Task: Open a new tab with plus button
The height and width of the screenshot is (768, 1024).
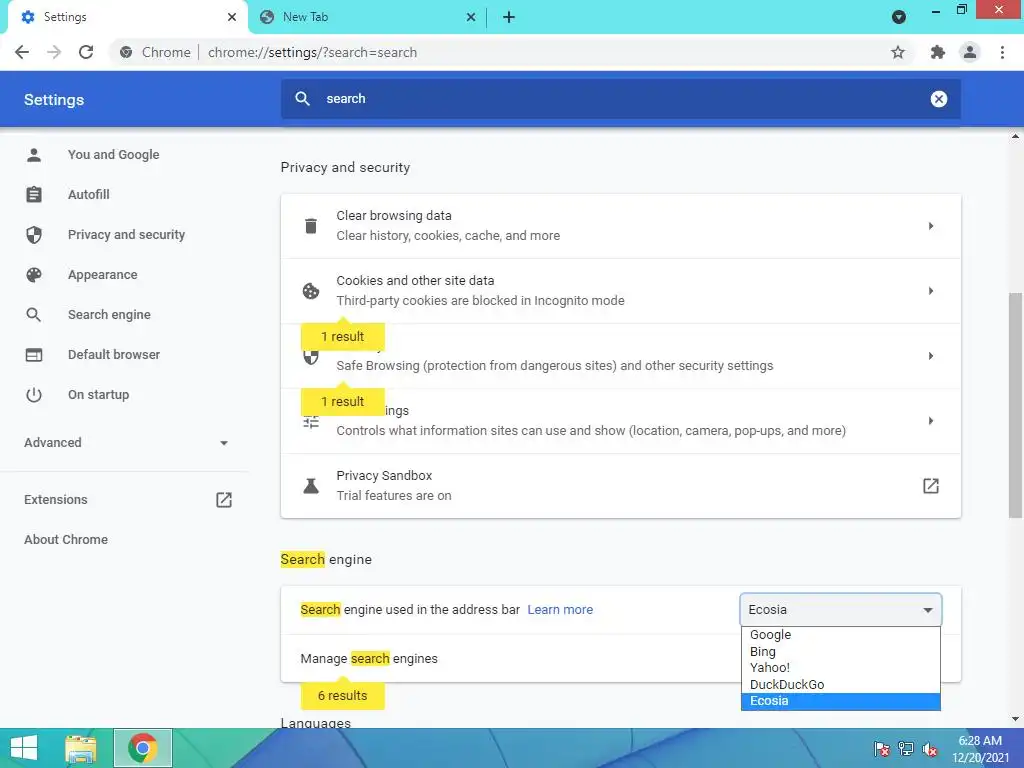Action: [x=509, y=17]
